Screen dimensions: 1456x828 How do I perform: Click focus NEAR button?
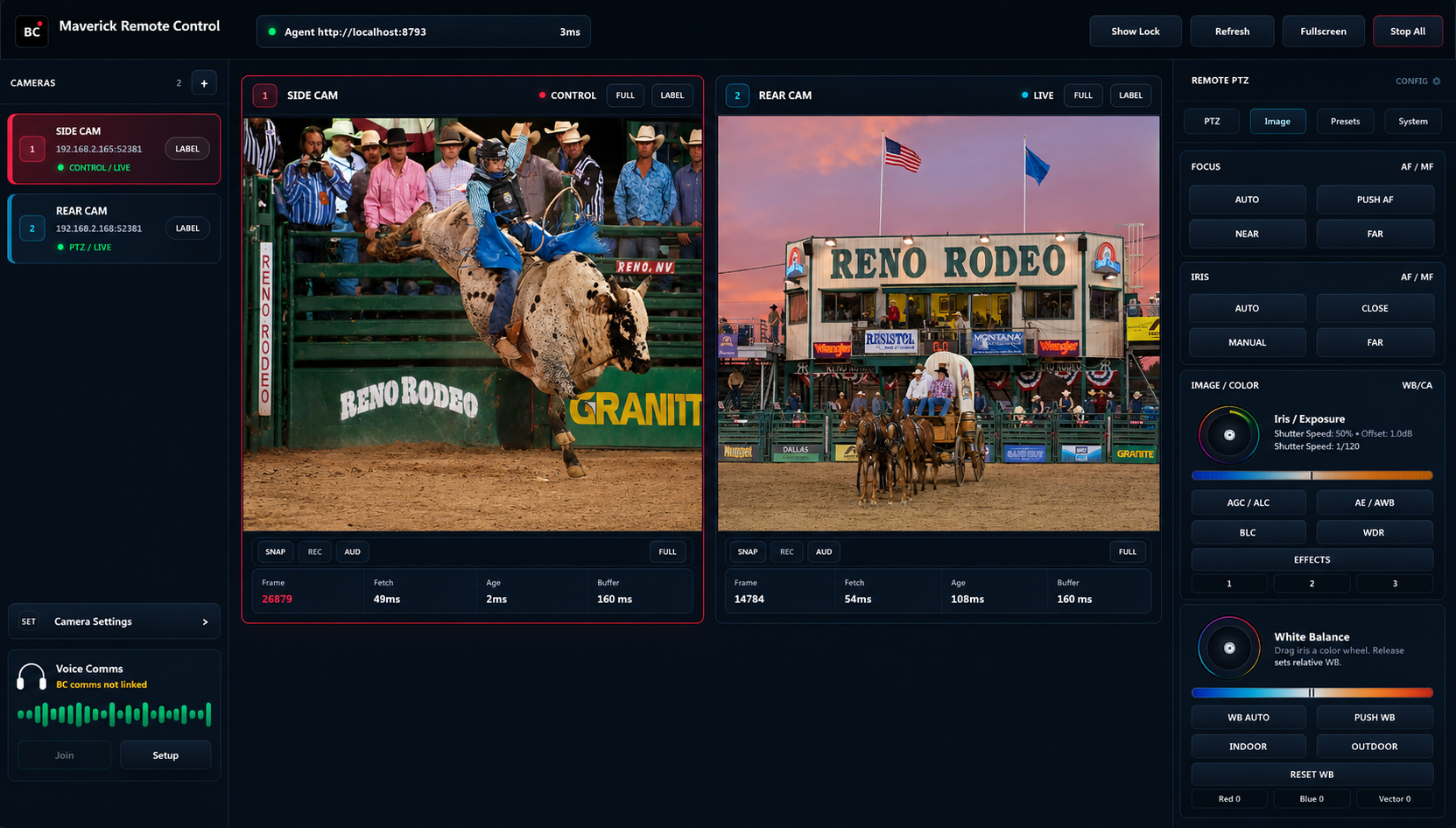pyautogui.click(x=1247, y=234)
